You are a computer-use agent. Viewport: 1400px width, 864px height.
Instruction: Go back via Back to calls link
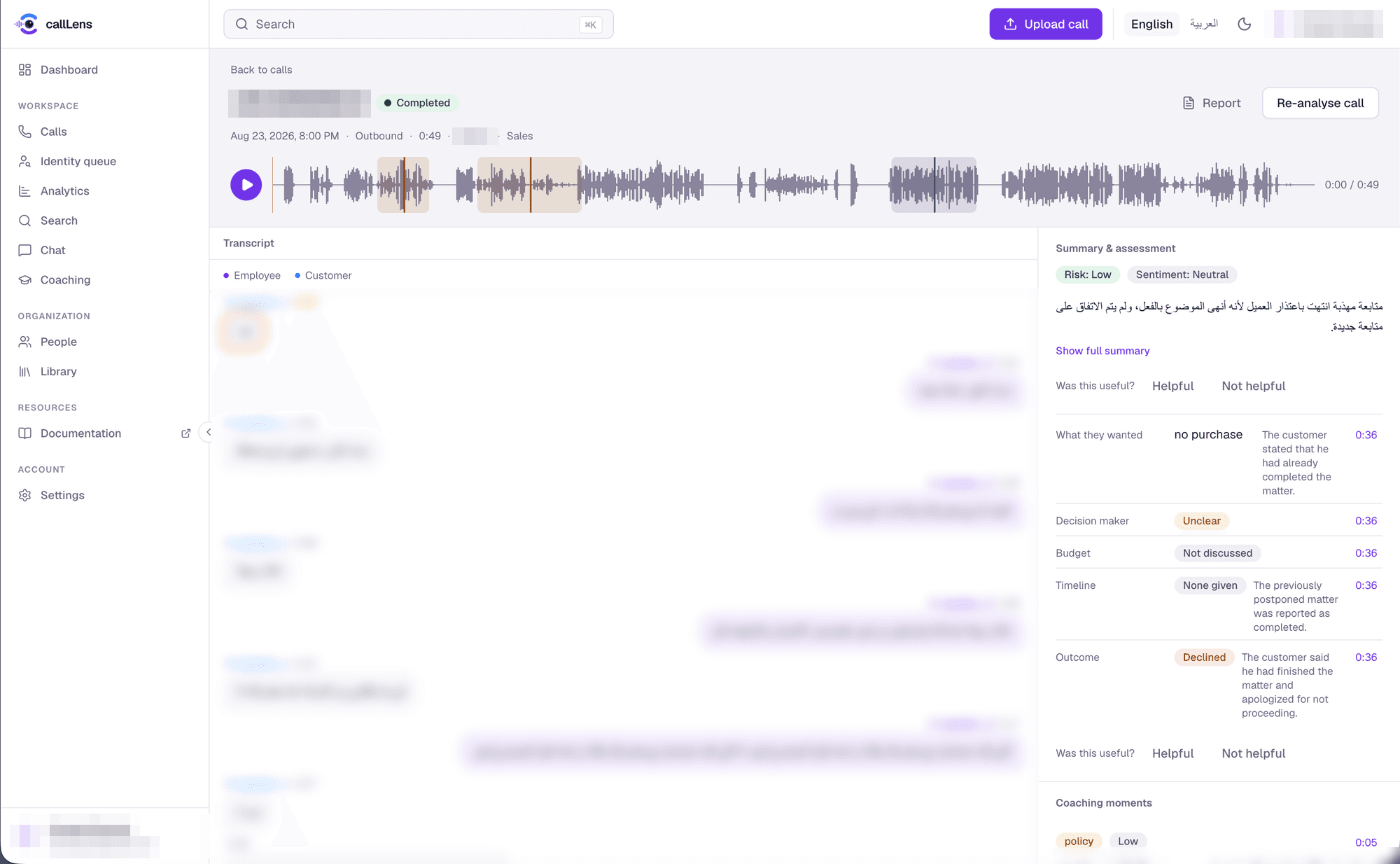pos(261,70)
